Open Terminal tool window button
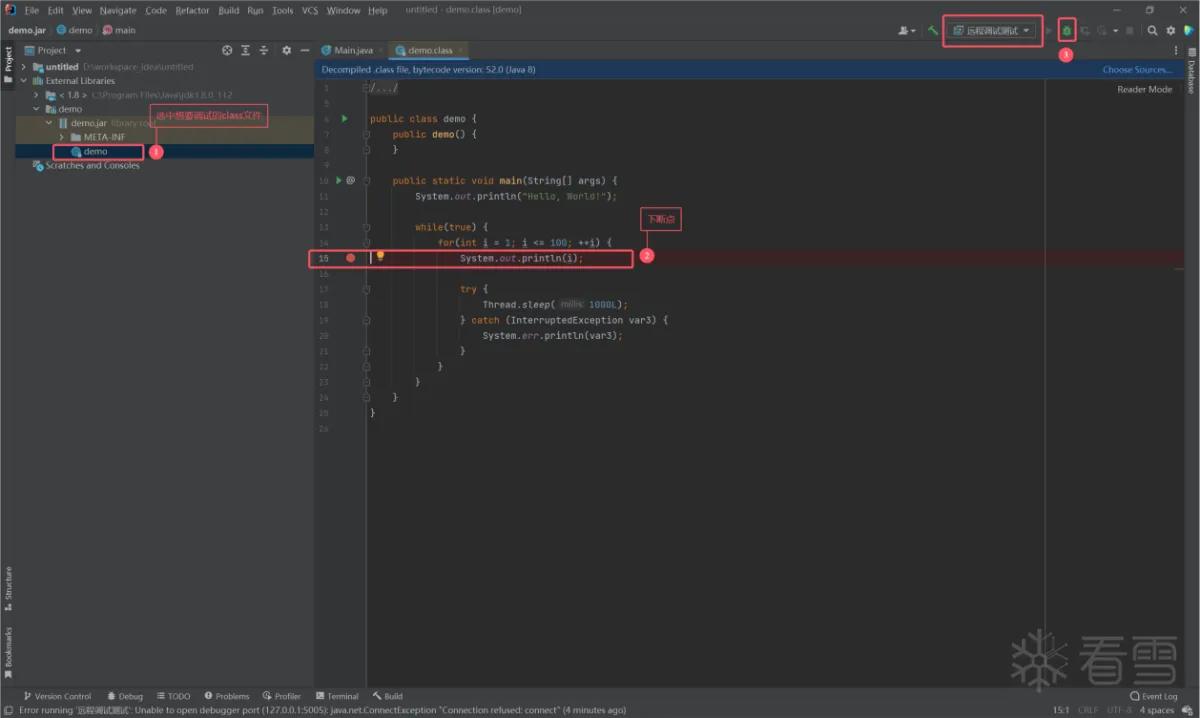1200x718 pixels. pyautogui.click(x=337, y=696)
